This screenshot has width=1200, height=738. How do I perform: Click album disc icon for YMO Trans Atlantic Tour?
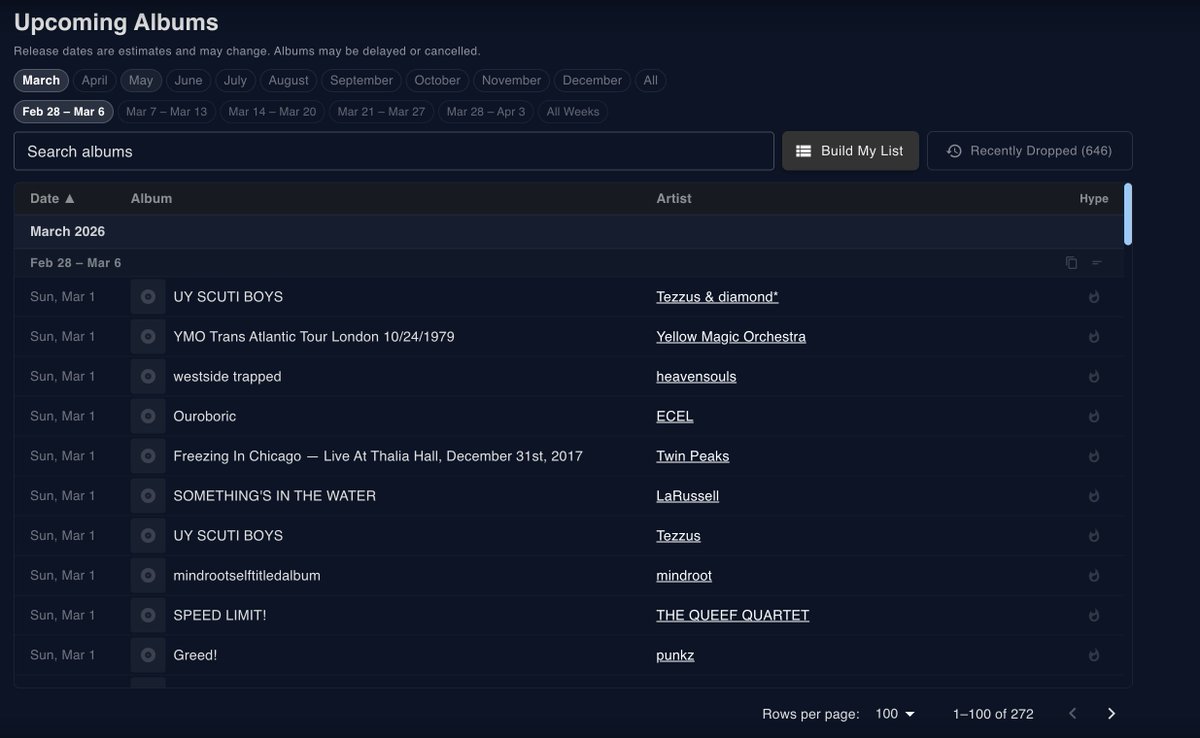coord(148,337)
